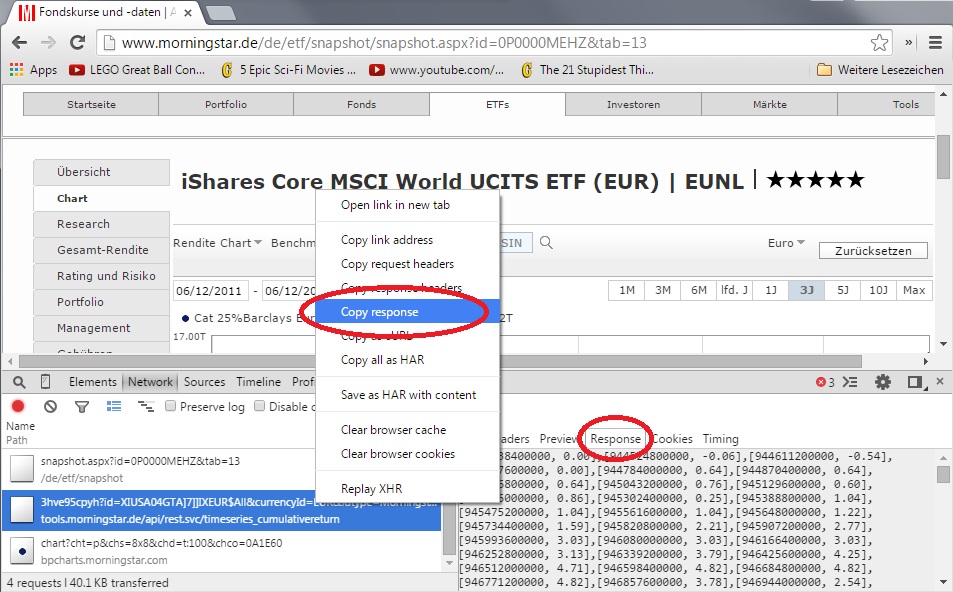Click the red error count indicator
Screen dimensions: 953x592
click(825, 382)
